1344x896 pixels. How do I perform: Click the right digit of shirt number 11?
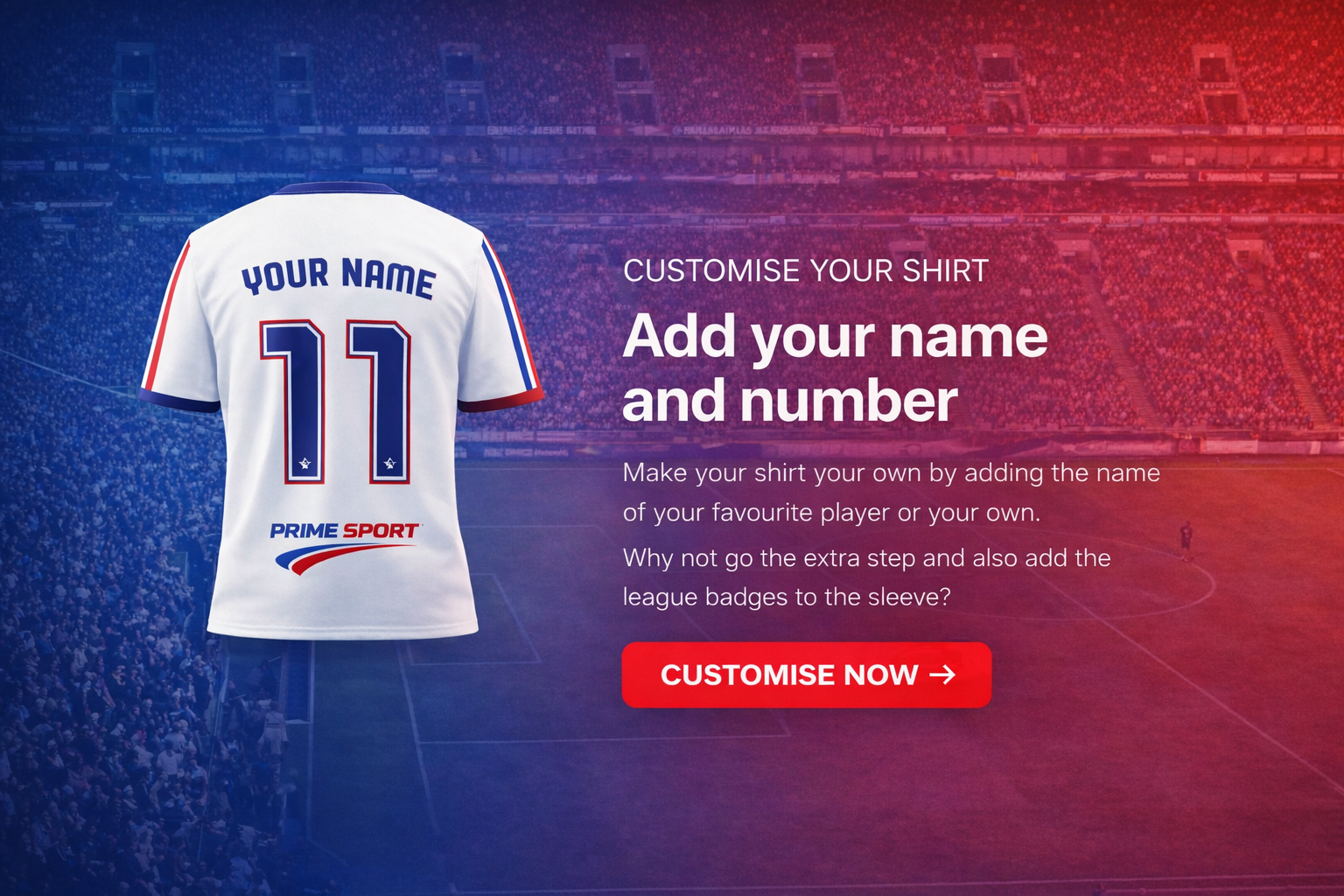[380, 401]
